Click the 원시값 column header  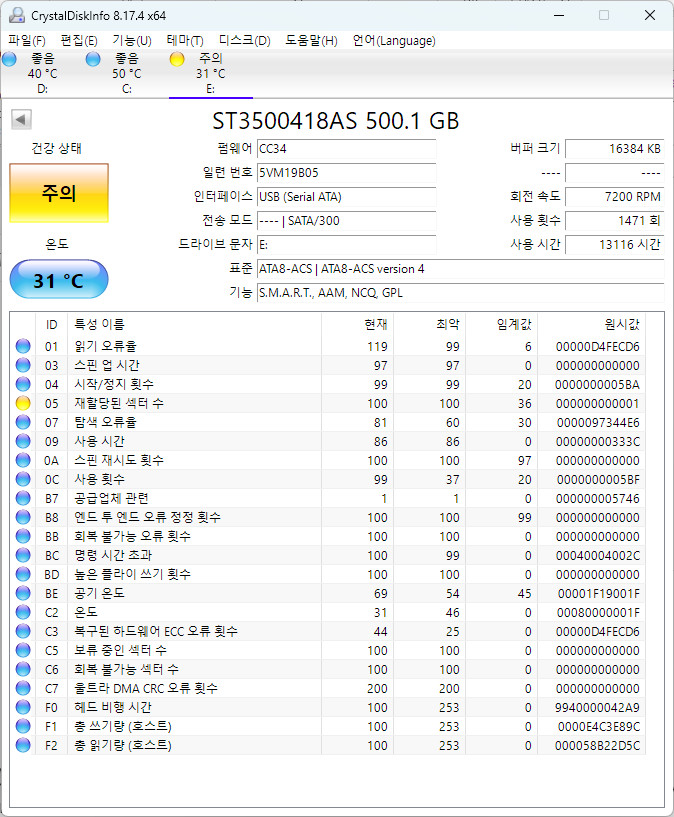[x=591, y=325]
